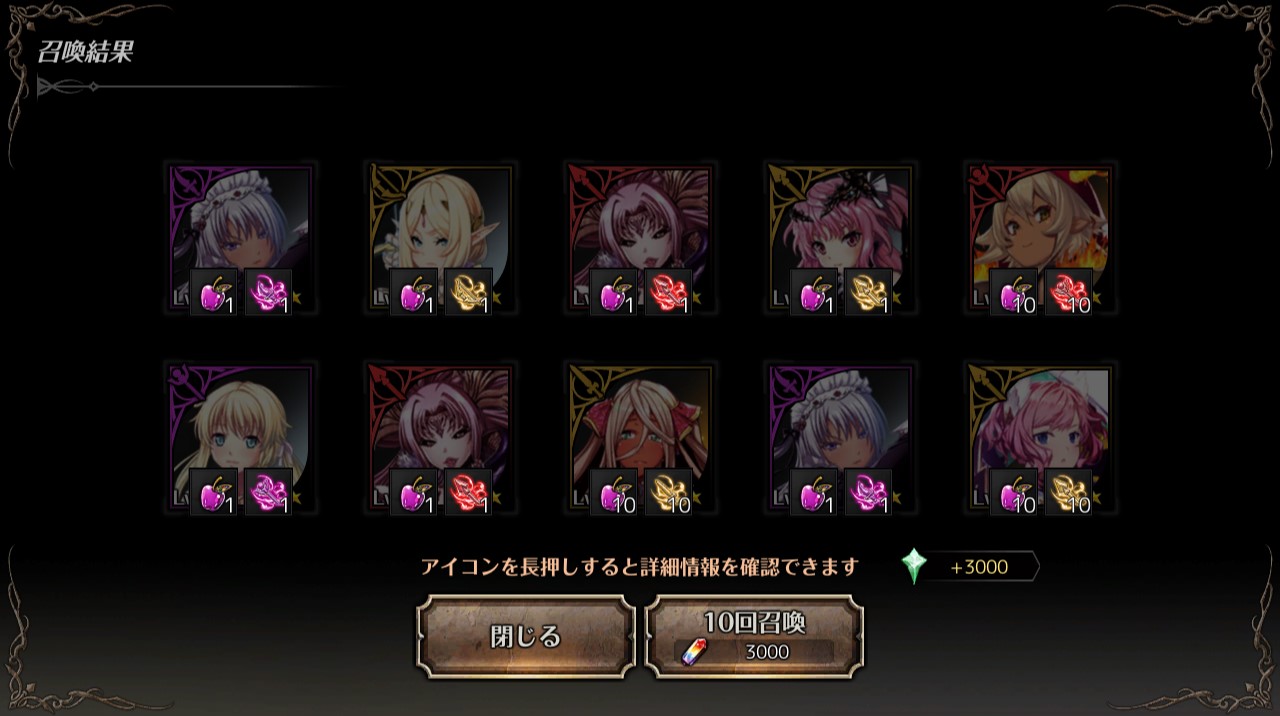Click the red shard icon on red-hood card
Viewport: 1280px width, 716px height.
coord(1068,293)
